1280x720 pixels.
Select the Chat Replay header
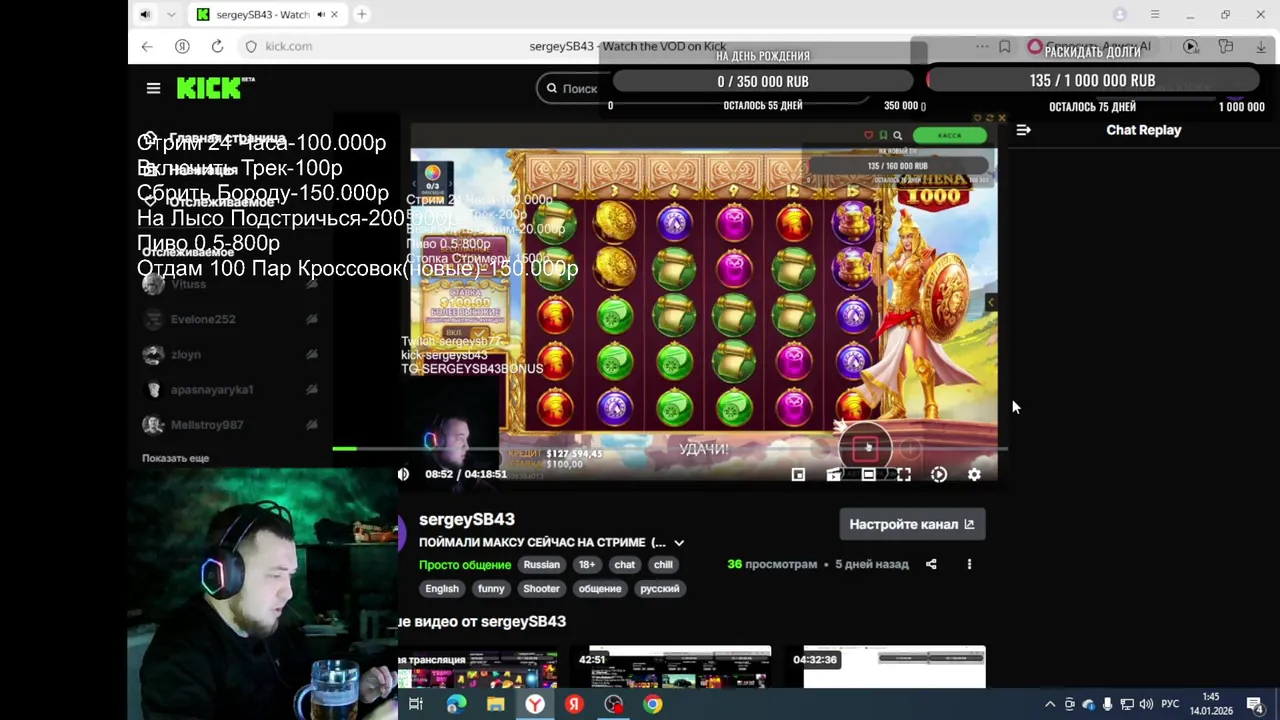[1143, 130]
